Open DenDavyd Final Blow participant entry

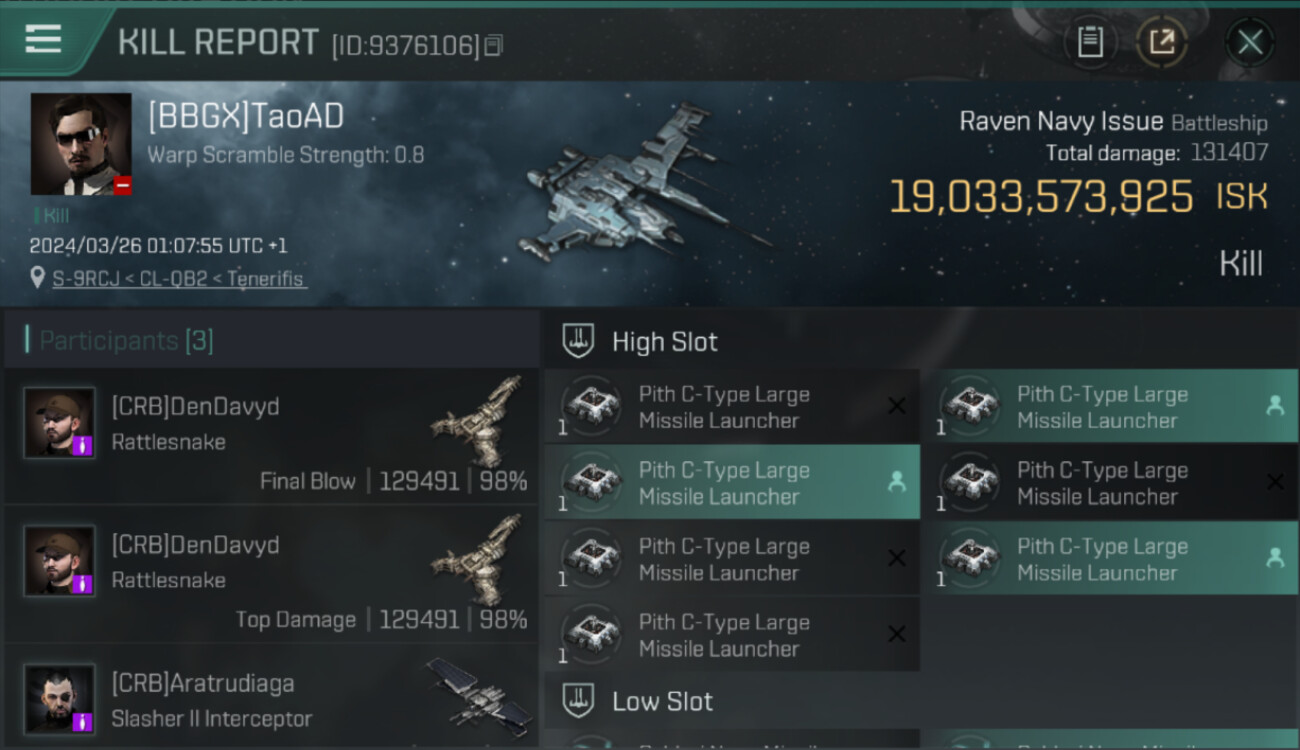271,436
